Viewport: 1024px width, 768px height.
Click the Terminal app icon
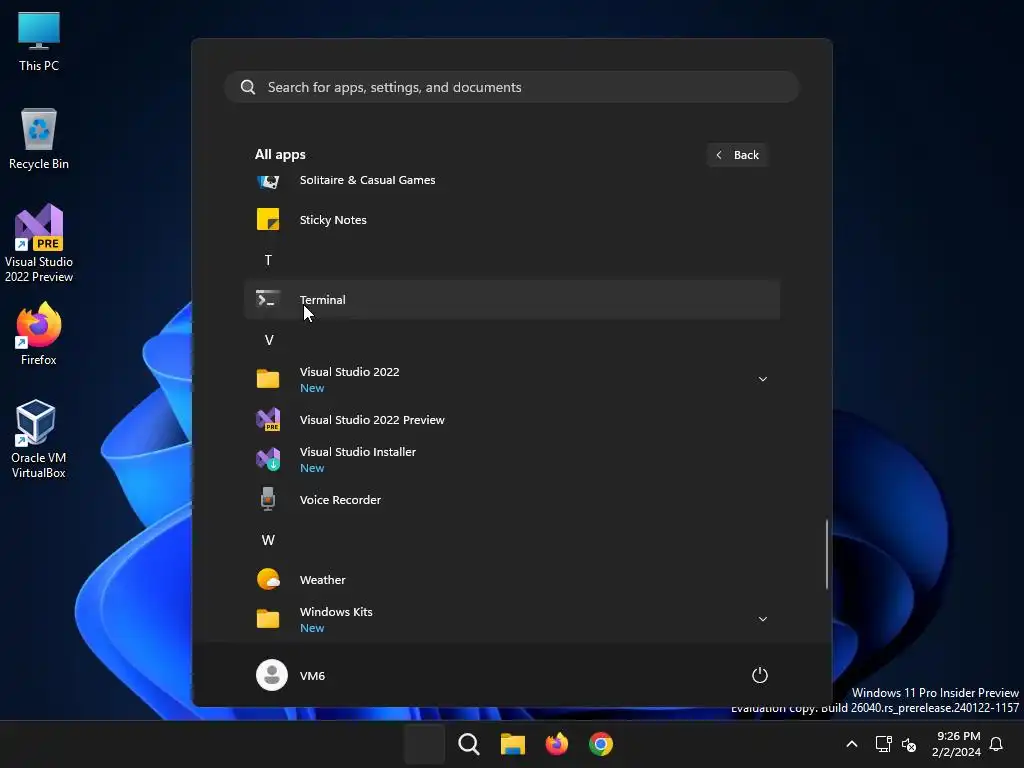268,299
